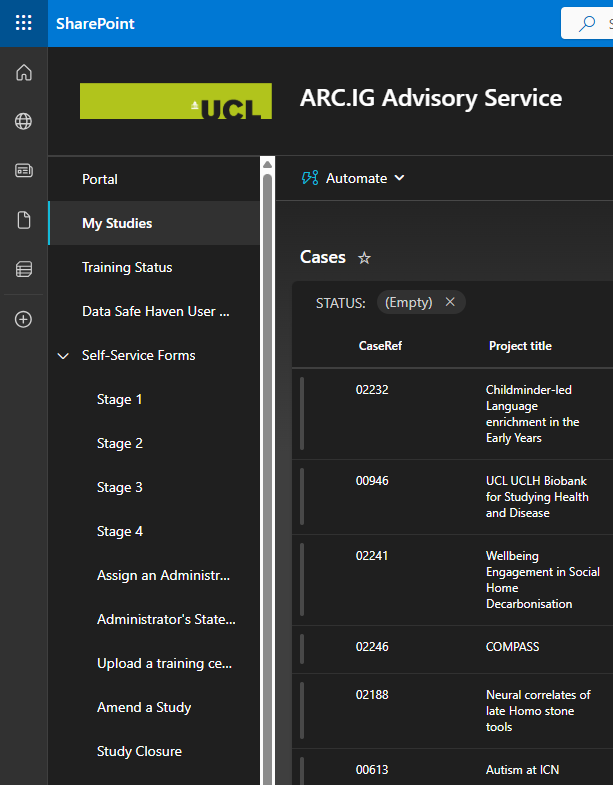Viewport: 613px width, 785px height.
Task: Select Training Status in the navigation
Action: pos(127,267)
